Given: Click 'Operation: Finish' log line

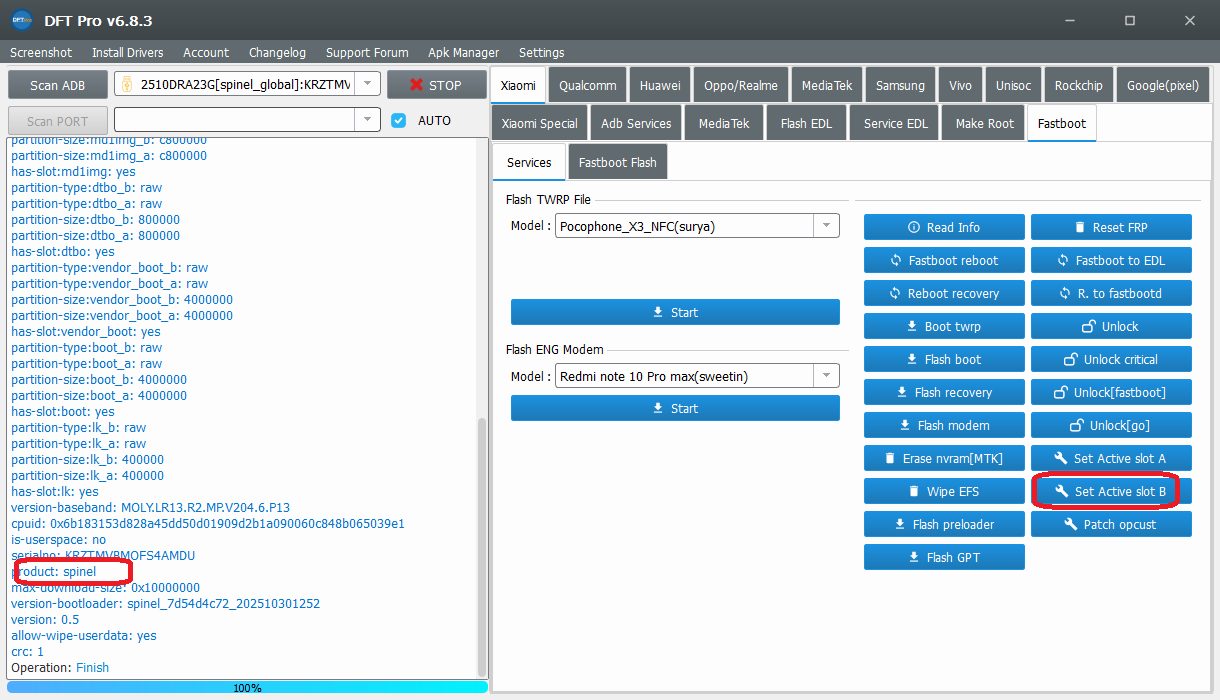Looking at the screenshot, I should (x=60, y=668).
